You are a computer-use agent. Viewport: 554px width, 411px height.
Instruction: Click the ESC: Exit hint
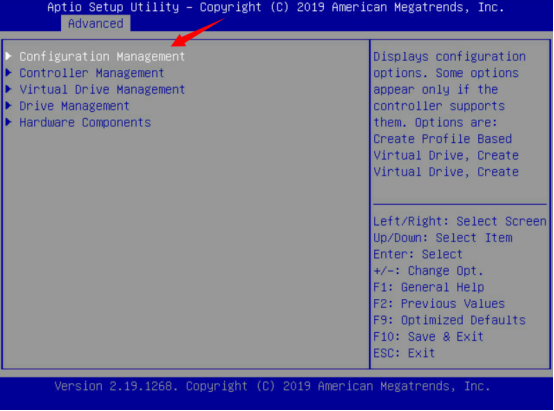404,353
